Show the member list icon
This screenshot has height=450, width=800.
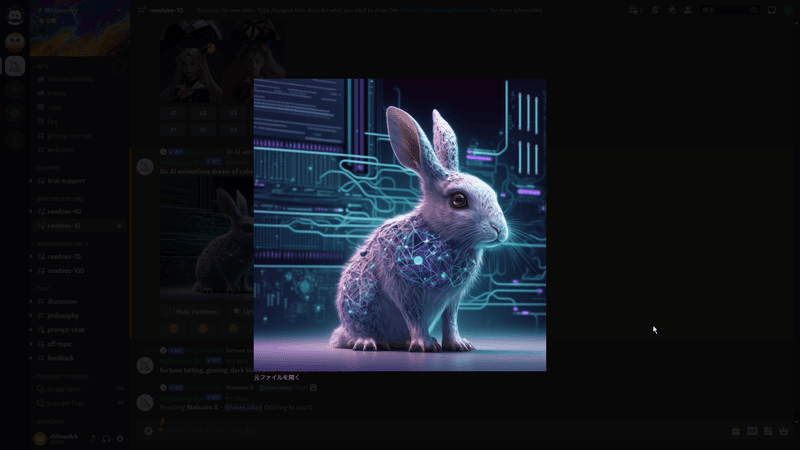pos(688,10)
